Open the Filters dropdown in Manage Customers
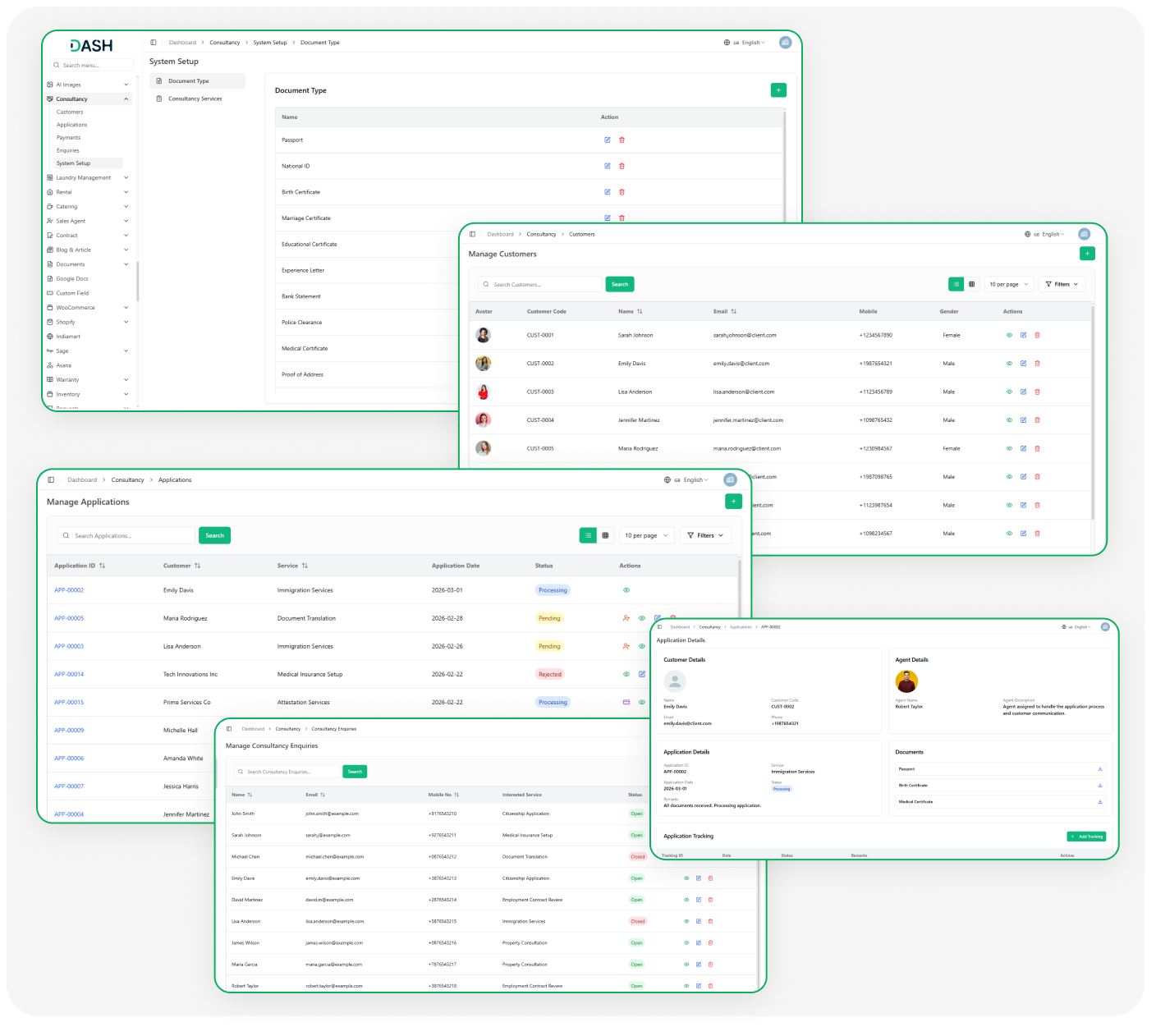The height and width of the screenshot is (1036, 1156). coord(1062,284)
